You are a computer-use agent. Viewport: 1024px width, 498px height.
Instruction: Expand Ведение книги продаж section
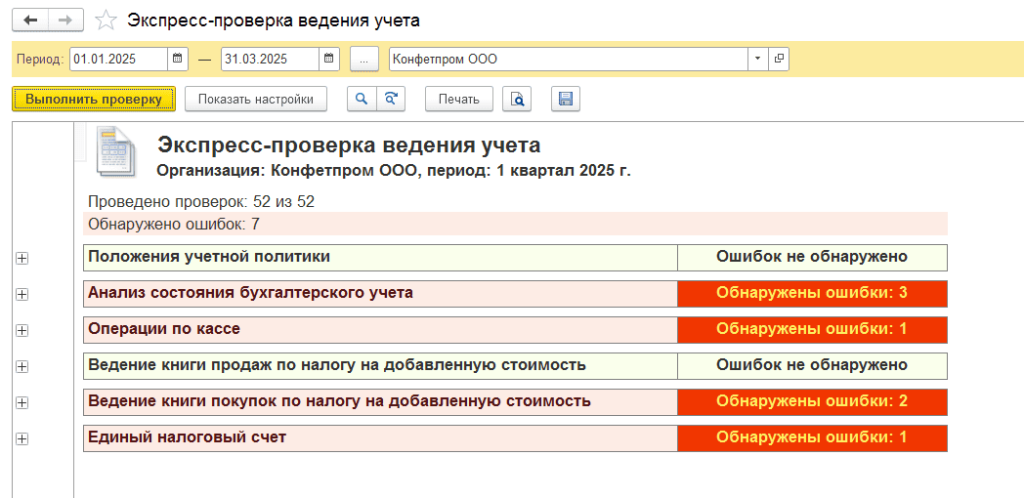pyautogui.click(x=22, y=367)
